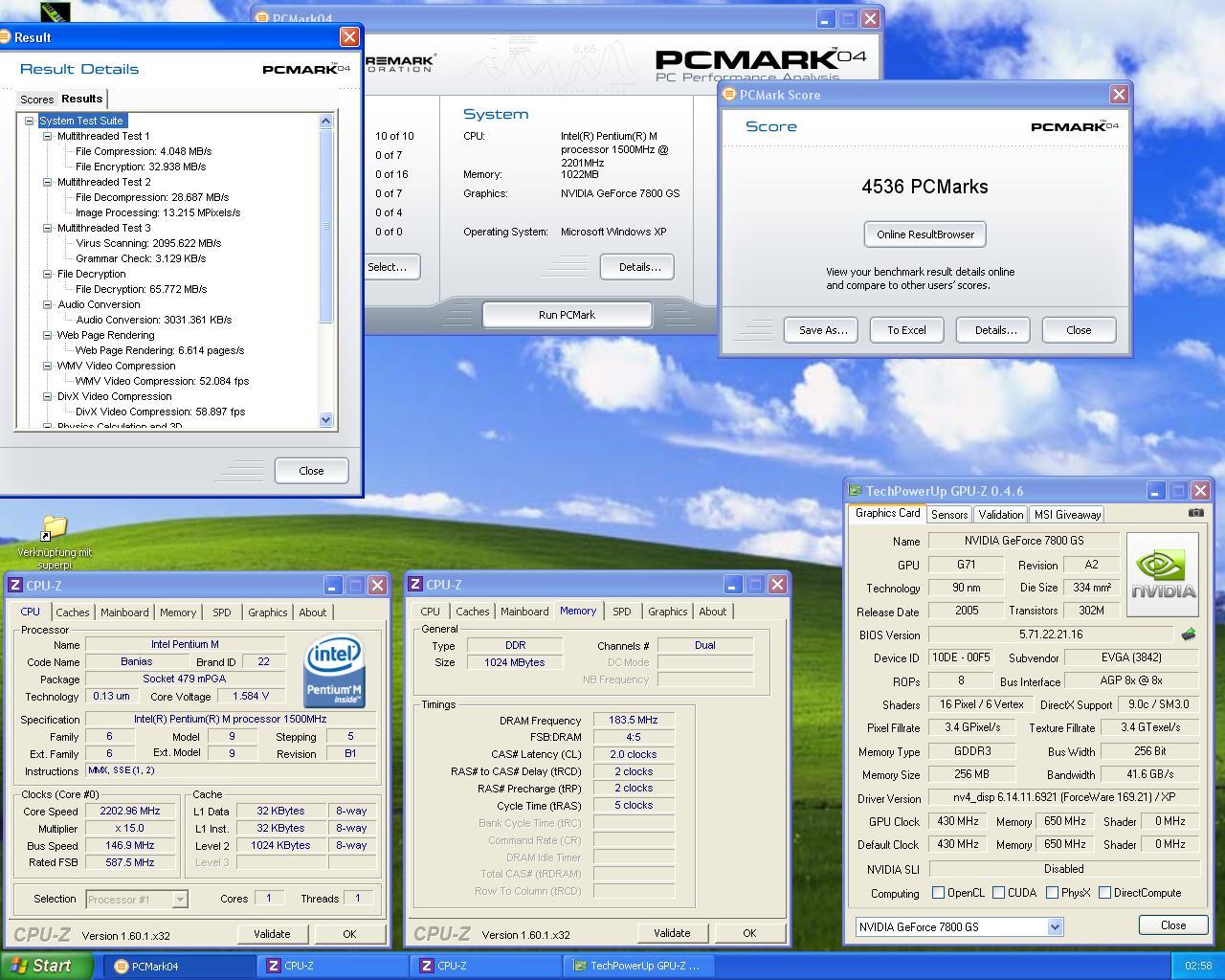Click Details... under the System panel in PCMark04
The height and width of the screenshot is (980, 1225).
639,267
